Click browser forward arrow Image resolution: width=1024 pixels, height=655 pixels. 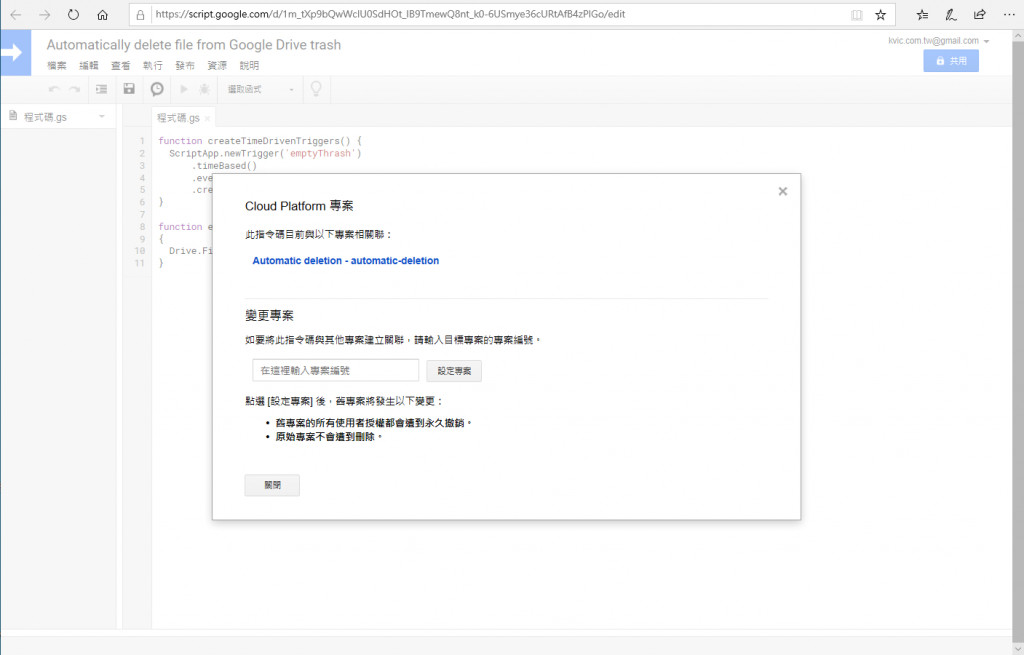click(x=44, y=14)
